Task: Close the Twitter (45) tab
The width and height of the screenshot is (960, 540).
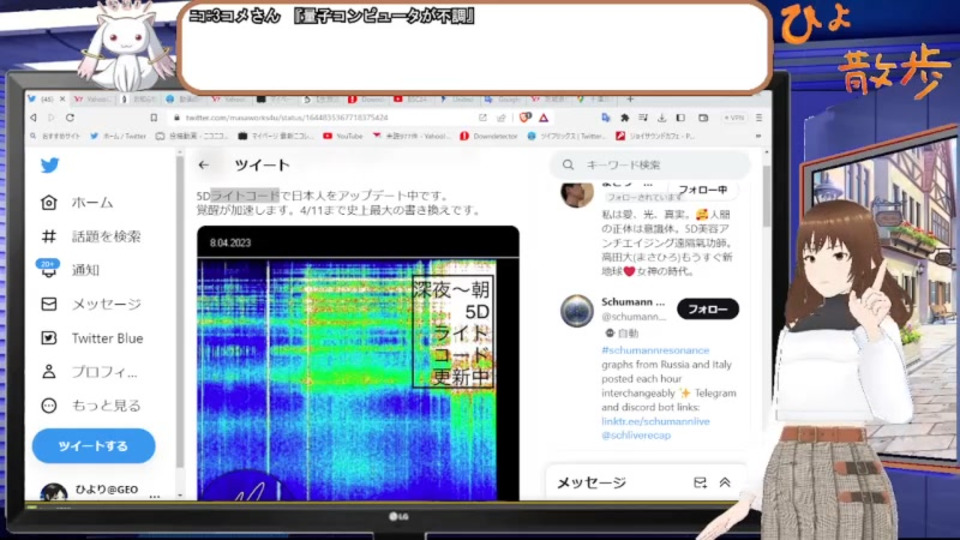Action: click(62, 99)
